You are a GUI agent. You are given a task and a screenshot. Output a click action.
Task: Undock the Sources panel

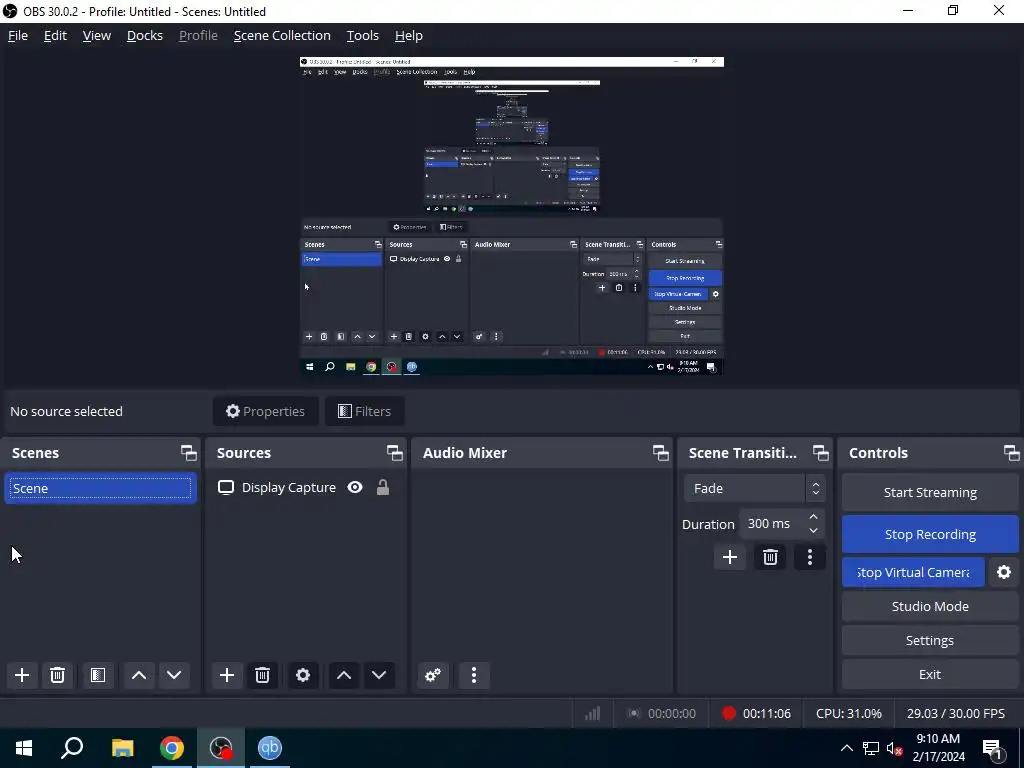(394, 453)
